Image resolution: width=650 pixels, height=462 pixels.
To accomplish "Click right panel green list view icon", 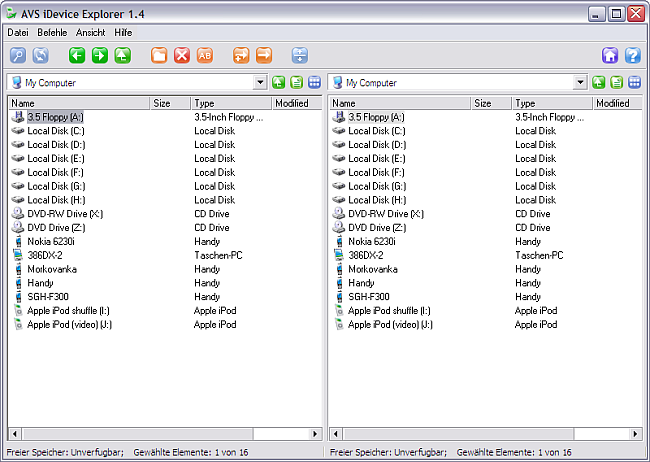I will coord(617,83).
